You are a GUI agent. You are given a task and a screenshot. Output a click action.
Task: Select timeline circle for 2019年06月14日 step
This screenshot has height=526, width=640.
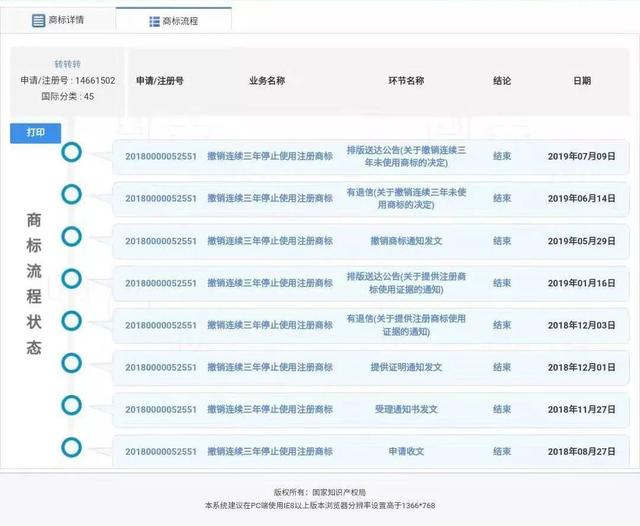(x=71, y=194)
